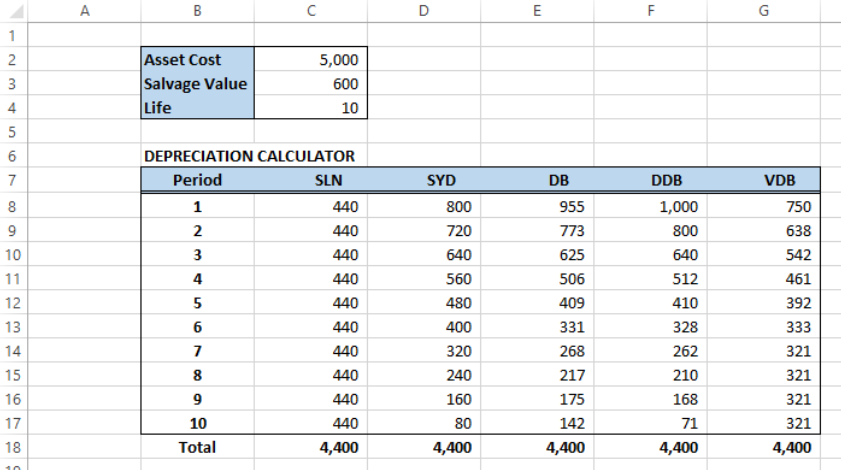841x470 pixels.
Task: Click the Total label cell
Action: point(197,447)
